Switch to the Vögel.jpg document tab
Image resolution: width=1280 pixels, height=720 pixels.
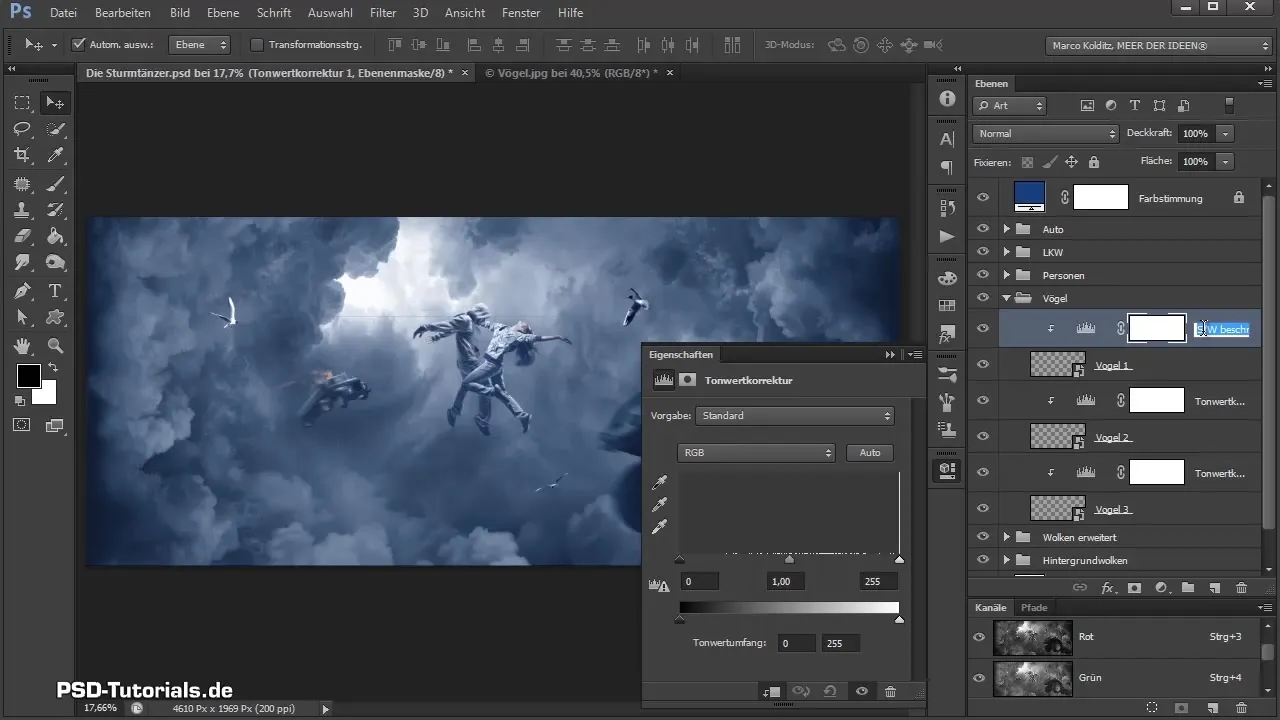[571, 73]
